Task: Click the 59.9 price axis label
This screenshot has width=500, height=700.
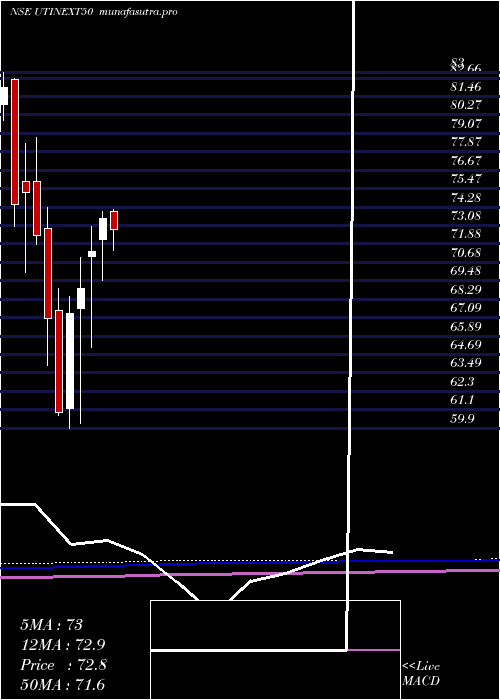Action: pyautogui.click(x=462, y=419)
